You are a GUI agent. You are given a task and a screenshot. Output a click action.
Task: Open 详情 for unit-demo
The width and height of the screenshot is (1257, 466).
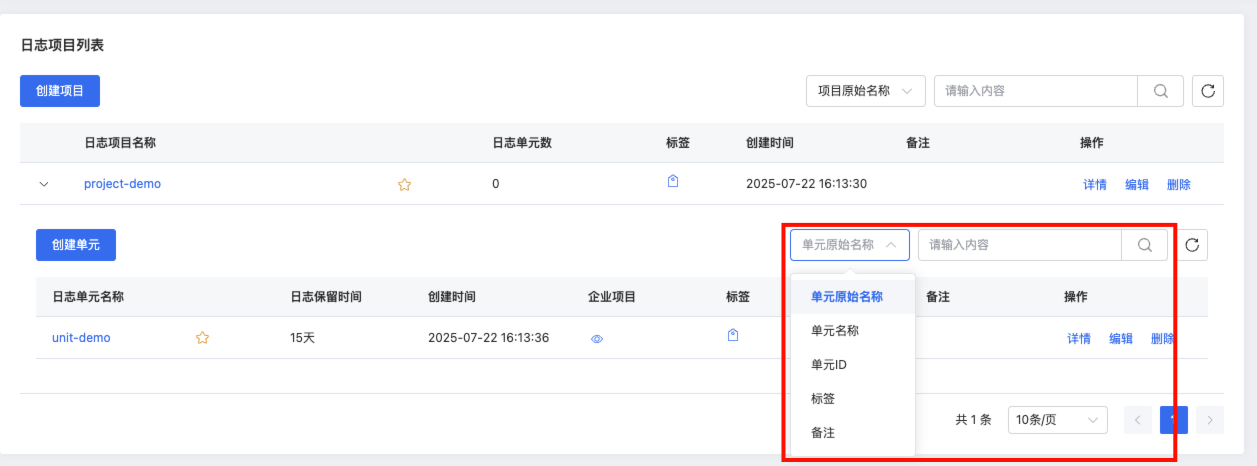coord(1079,339)
